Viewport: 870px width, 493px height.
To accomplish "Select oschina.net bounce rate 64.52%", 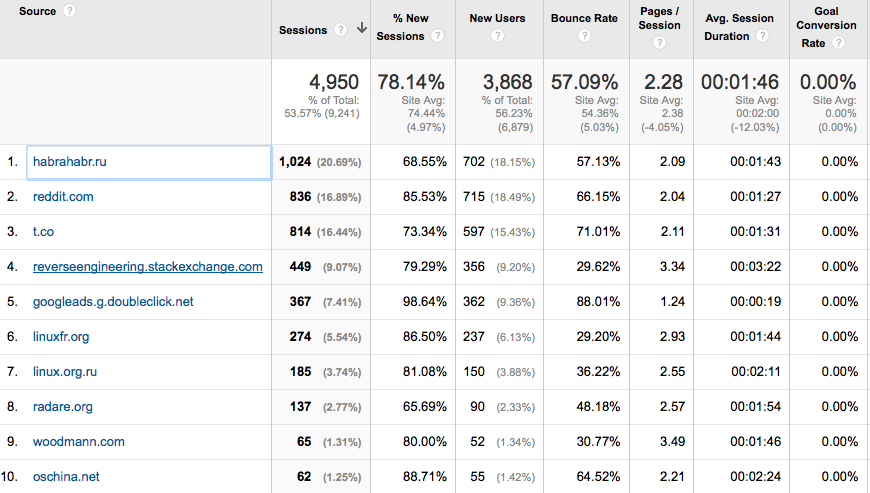I will tap(598, 476).
